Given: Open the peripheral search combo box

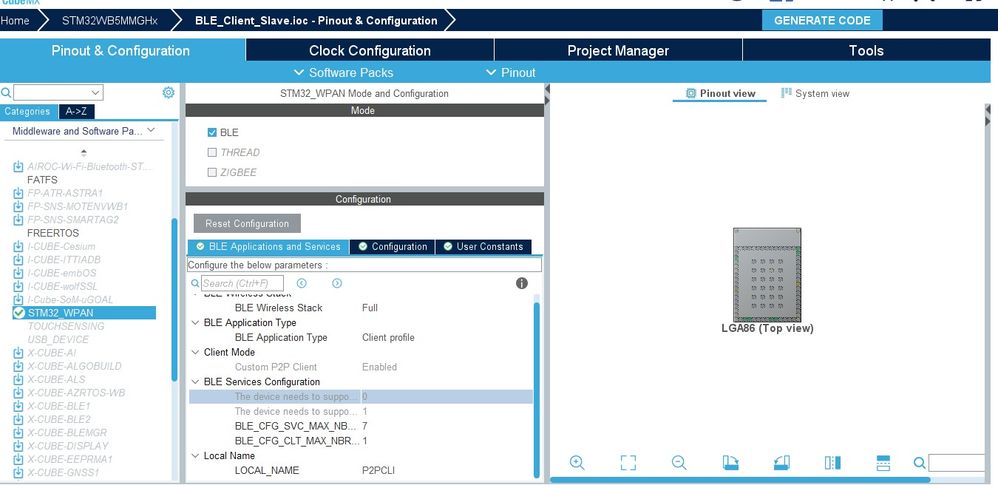Looking at the screenshot, I should point(58,93).
